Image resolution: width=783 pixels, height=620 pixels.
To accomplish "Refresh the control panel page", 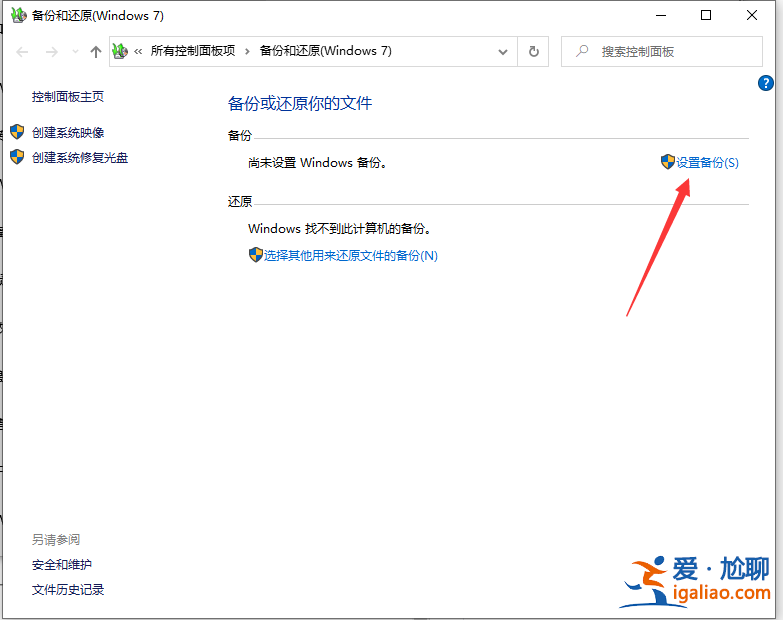I will point(533,51).
